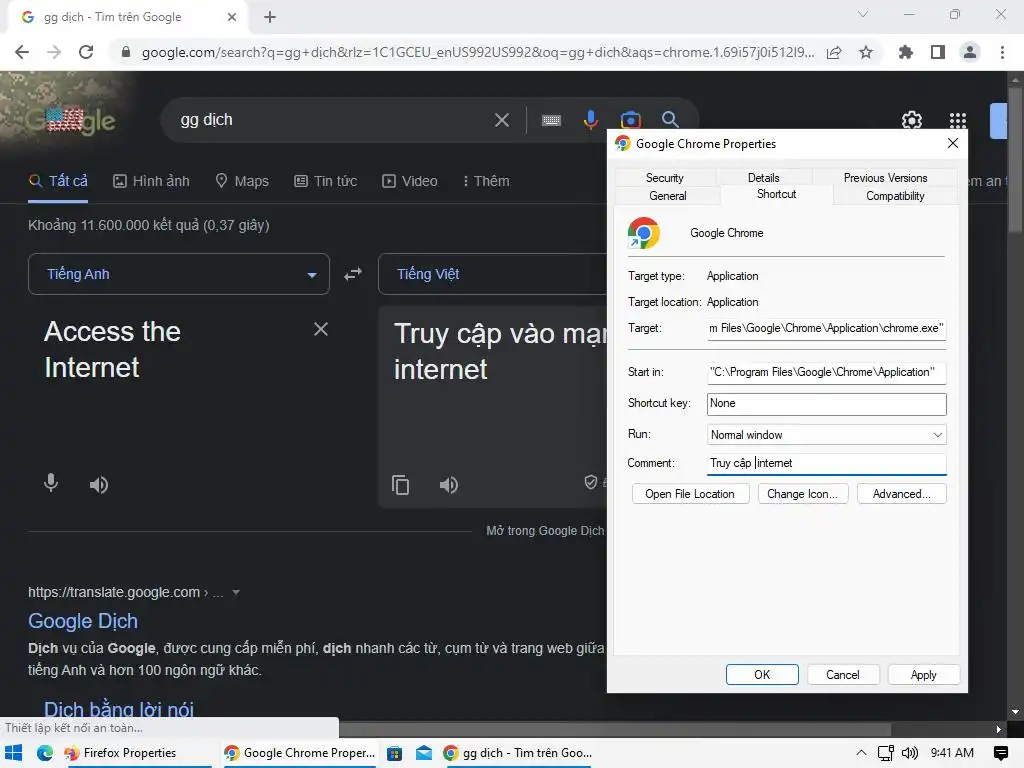Show the notification center
The width and height of the screenshot is (1024, 768).
[1000, 753]
